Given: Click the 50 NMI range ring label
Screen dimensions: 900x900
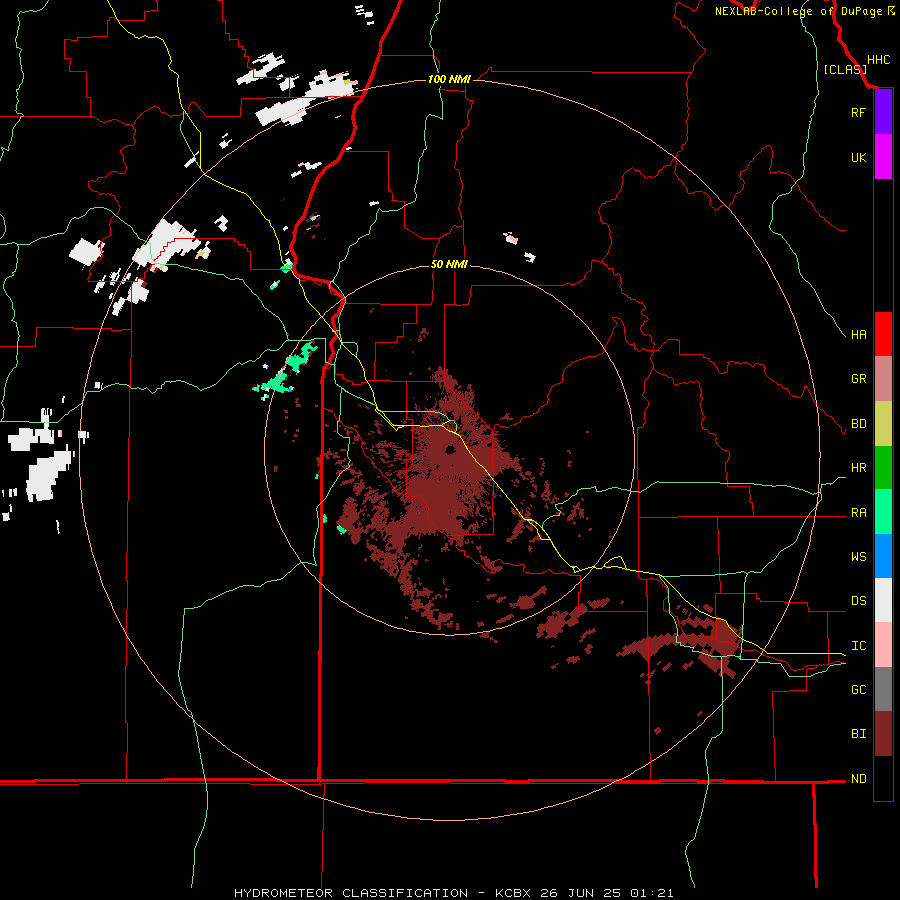Looking at the screenshot, I should click(449, 264).
